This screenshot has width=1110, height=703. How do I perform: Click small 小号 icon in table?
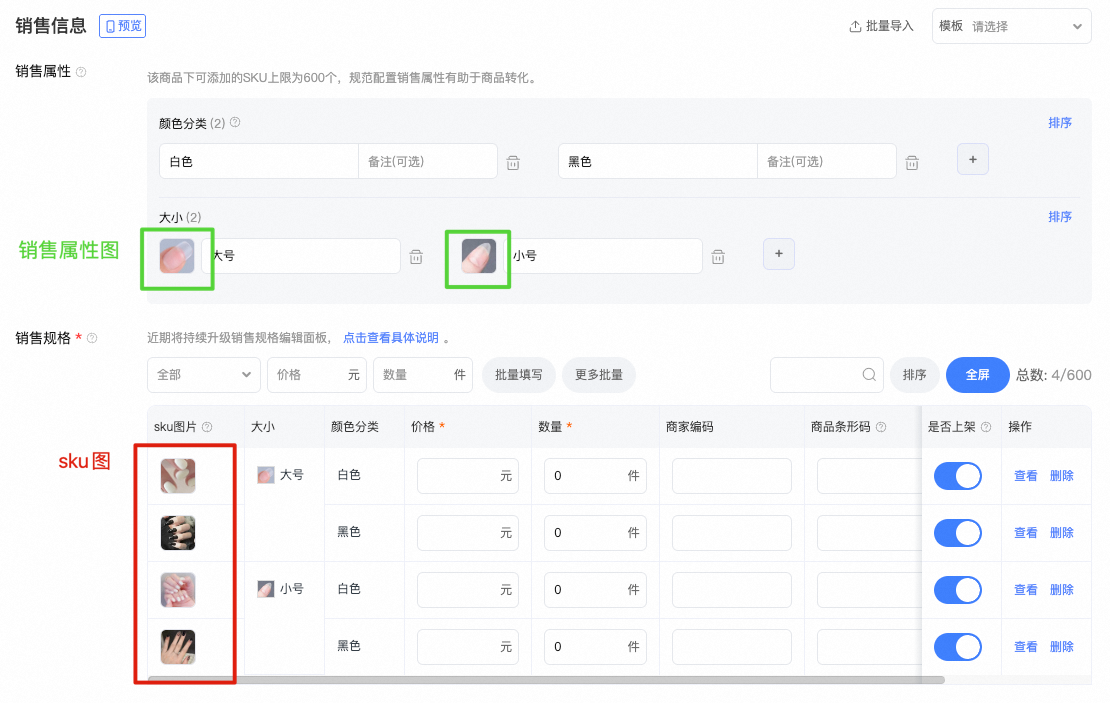[265, 589]
